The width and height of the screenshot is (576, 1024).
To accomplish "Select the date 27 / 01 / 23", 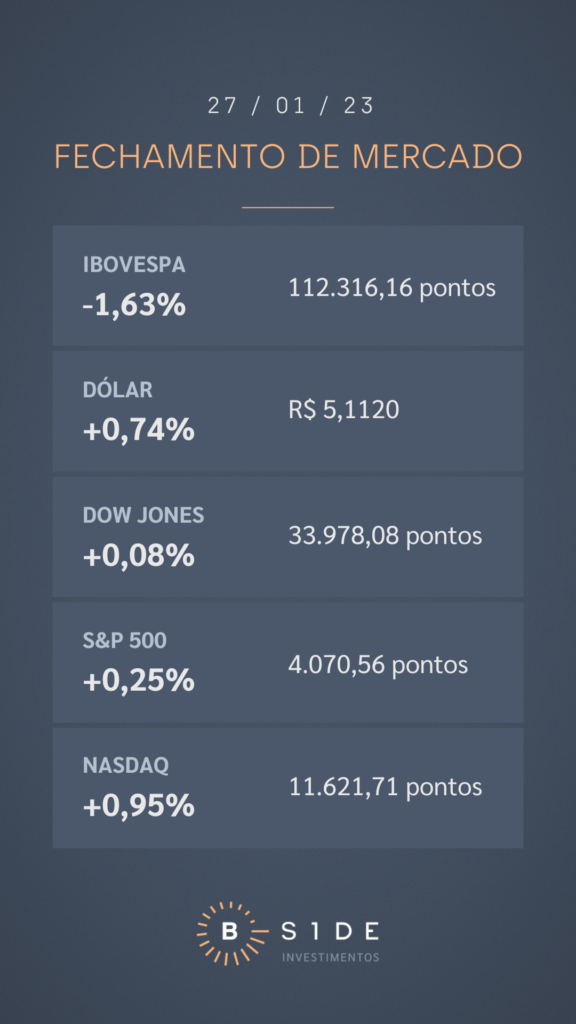I will [291, 106].
